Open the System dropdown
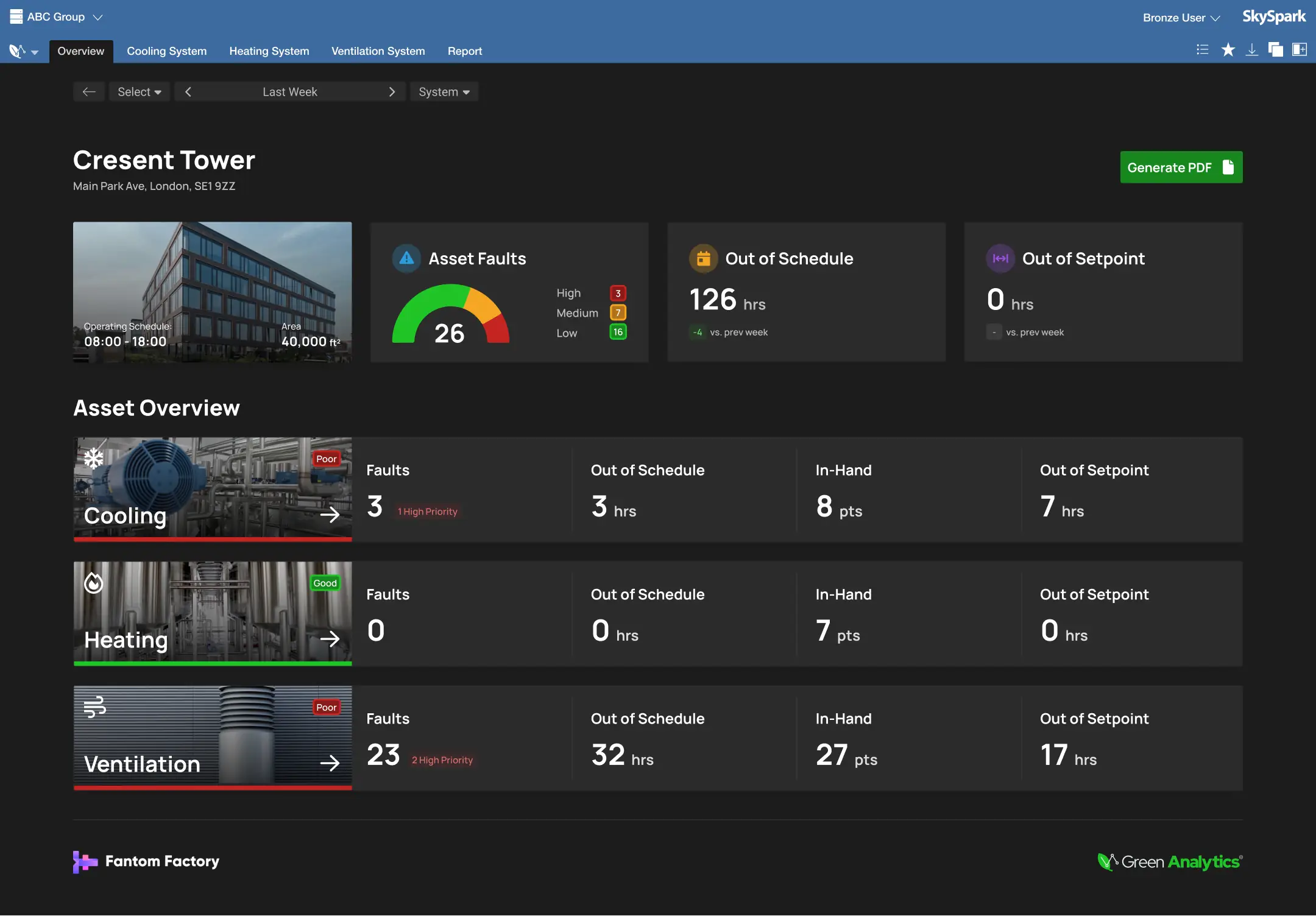Image resolution: width=1316 pixels, height=916 pixels. pos(444,91)
